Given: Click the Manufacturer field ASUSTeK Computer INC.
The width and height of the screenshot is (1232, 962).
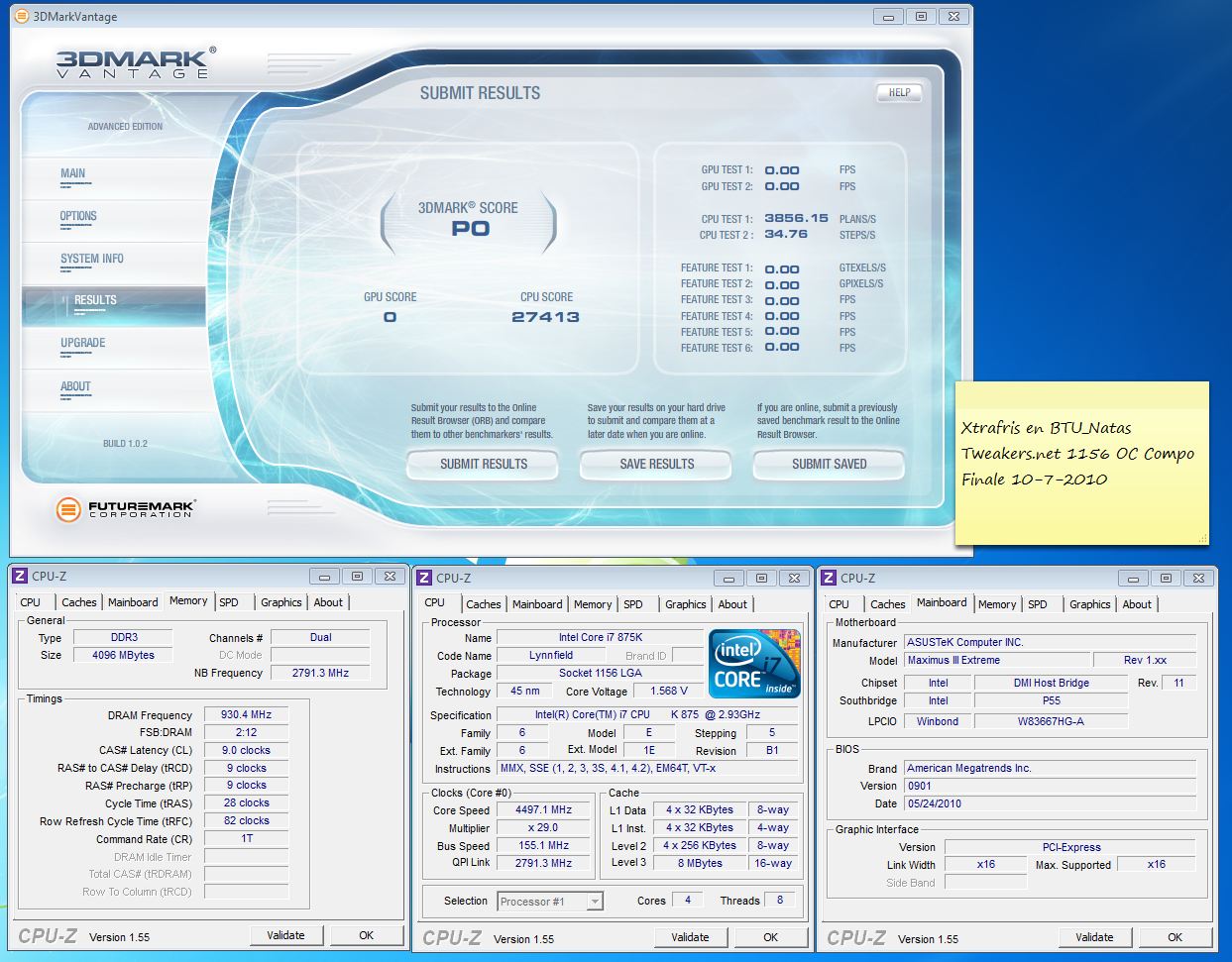Looking at the screenshot, I should click(x=1051, y=642).
